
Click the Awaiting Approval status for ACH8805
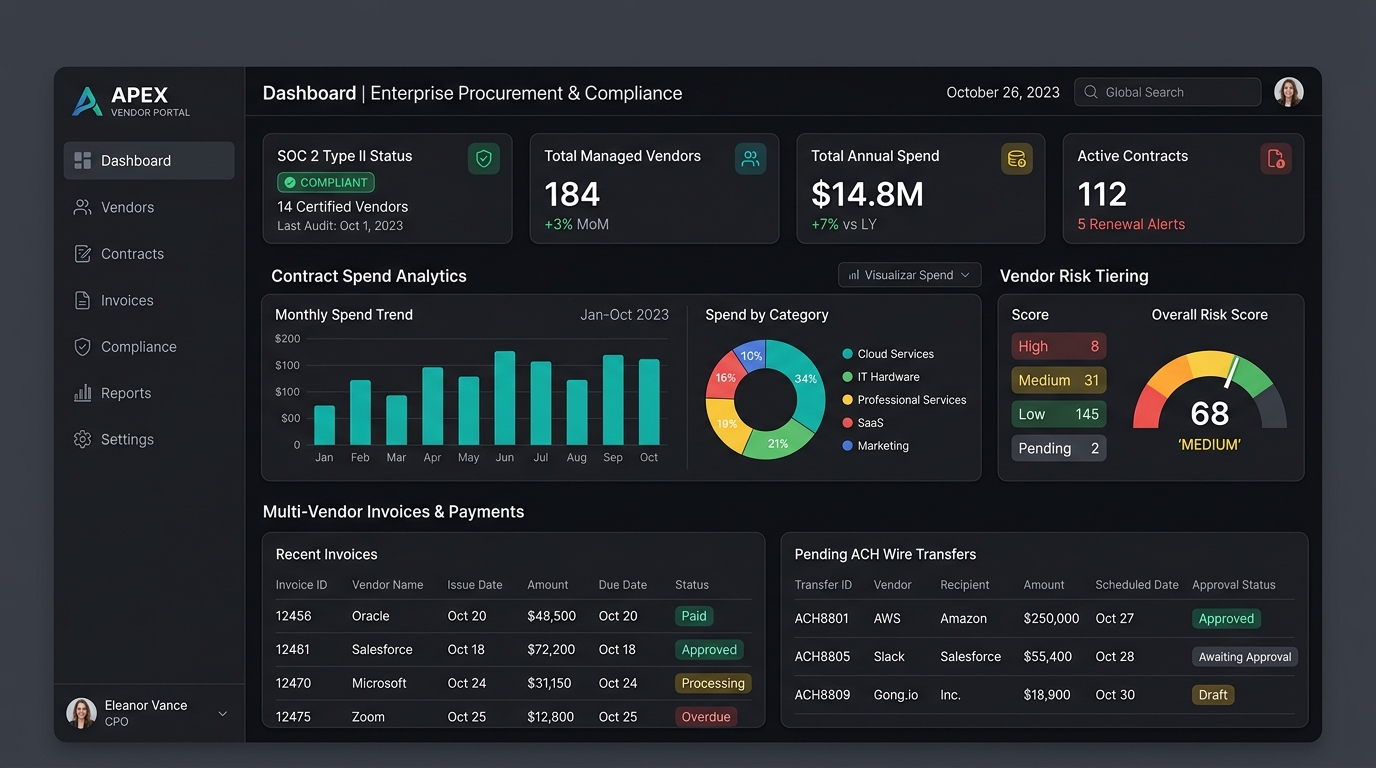pos(1245,657)
